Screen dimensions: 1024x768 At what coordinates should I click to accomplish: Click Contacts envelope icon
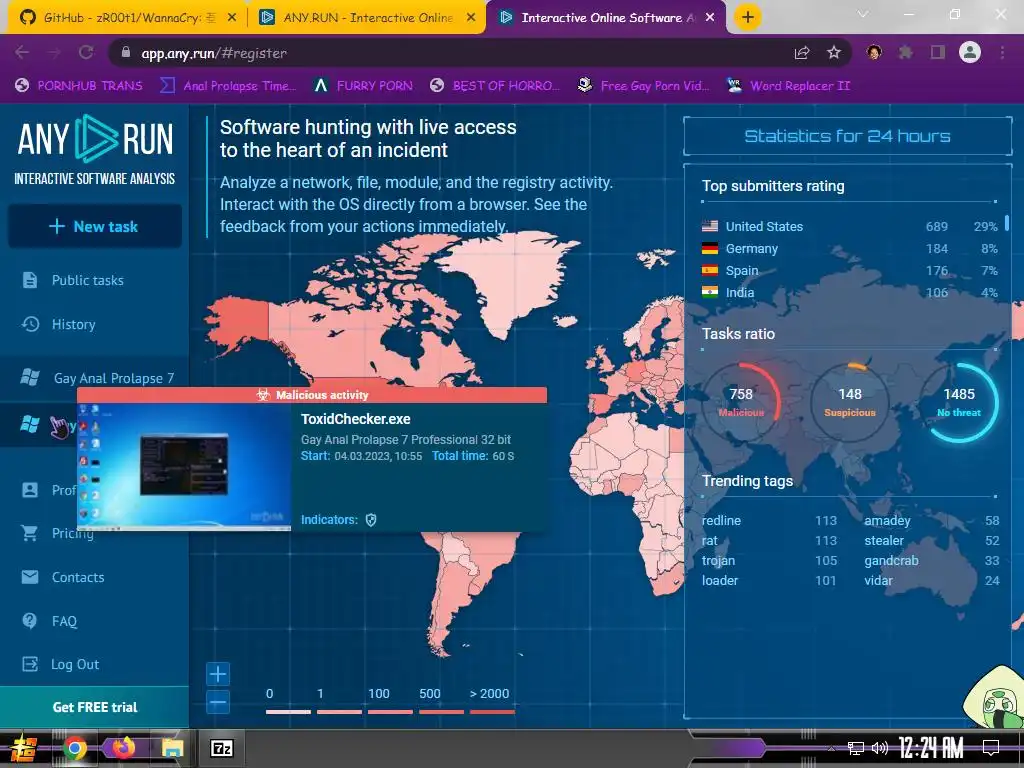point(30,577)
